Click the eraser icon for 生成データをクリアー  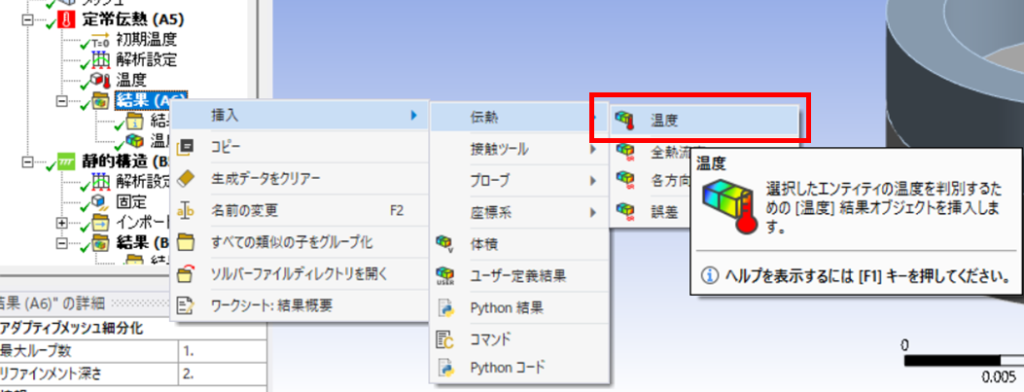186,178
